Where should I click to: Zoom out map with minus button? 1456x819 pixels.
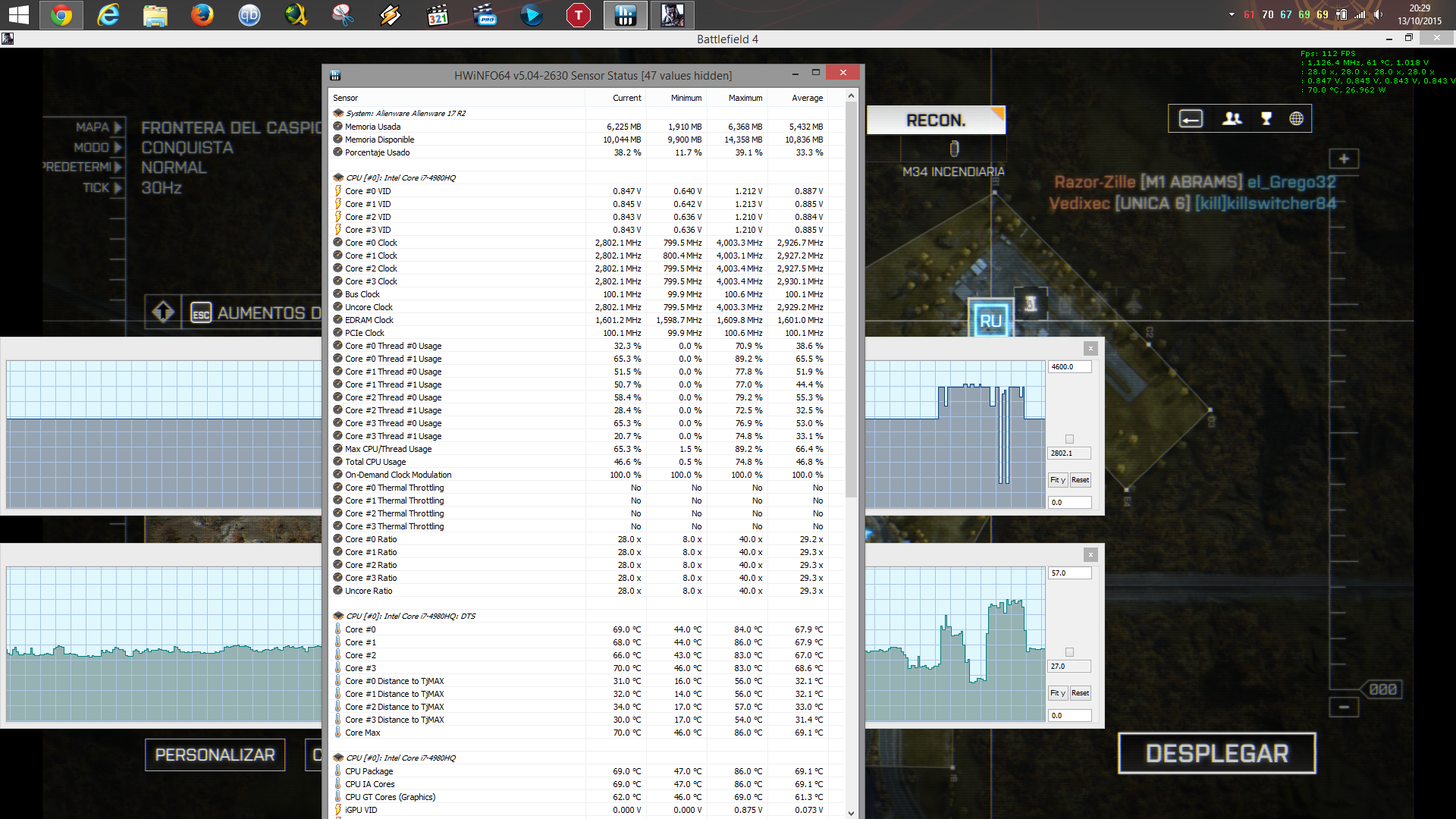click(x=1344, y=707)
